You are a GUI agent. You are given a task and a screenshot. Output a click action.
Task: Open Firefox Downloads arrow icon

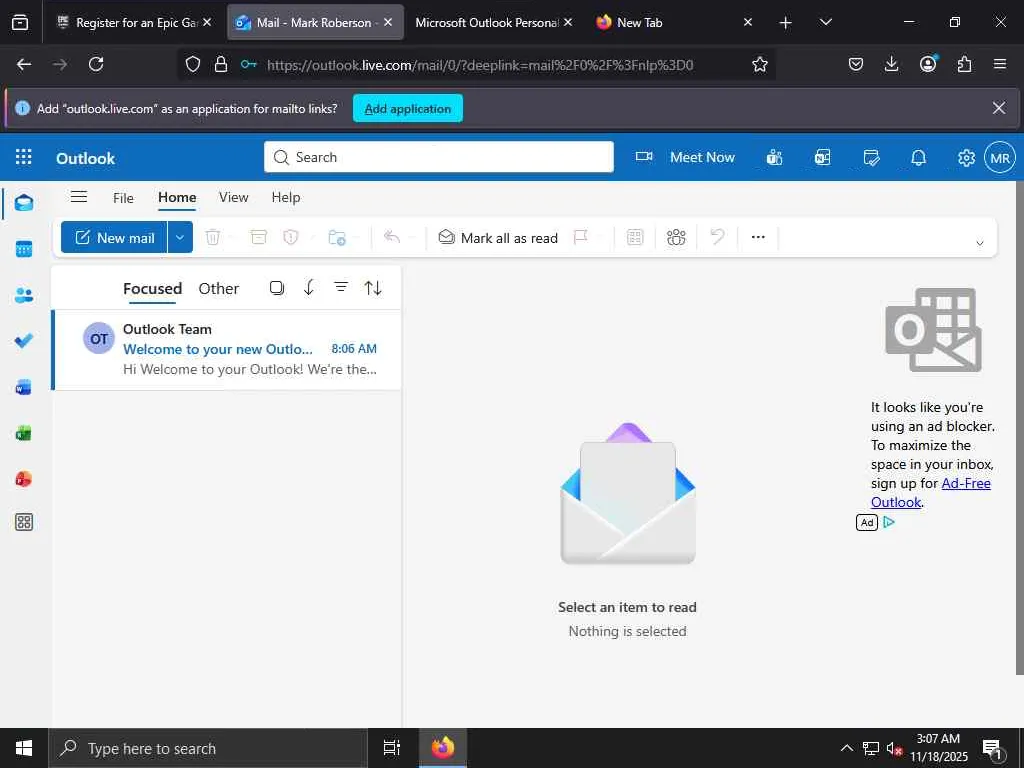click(x=891, y=64)
